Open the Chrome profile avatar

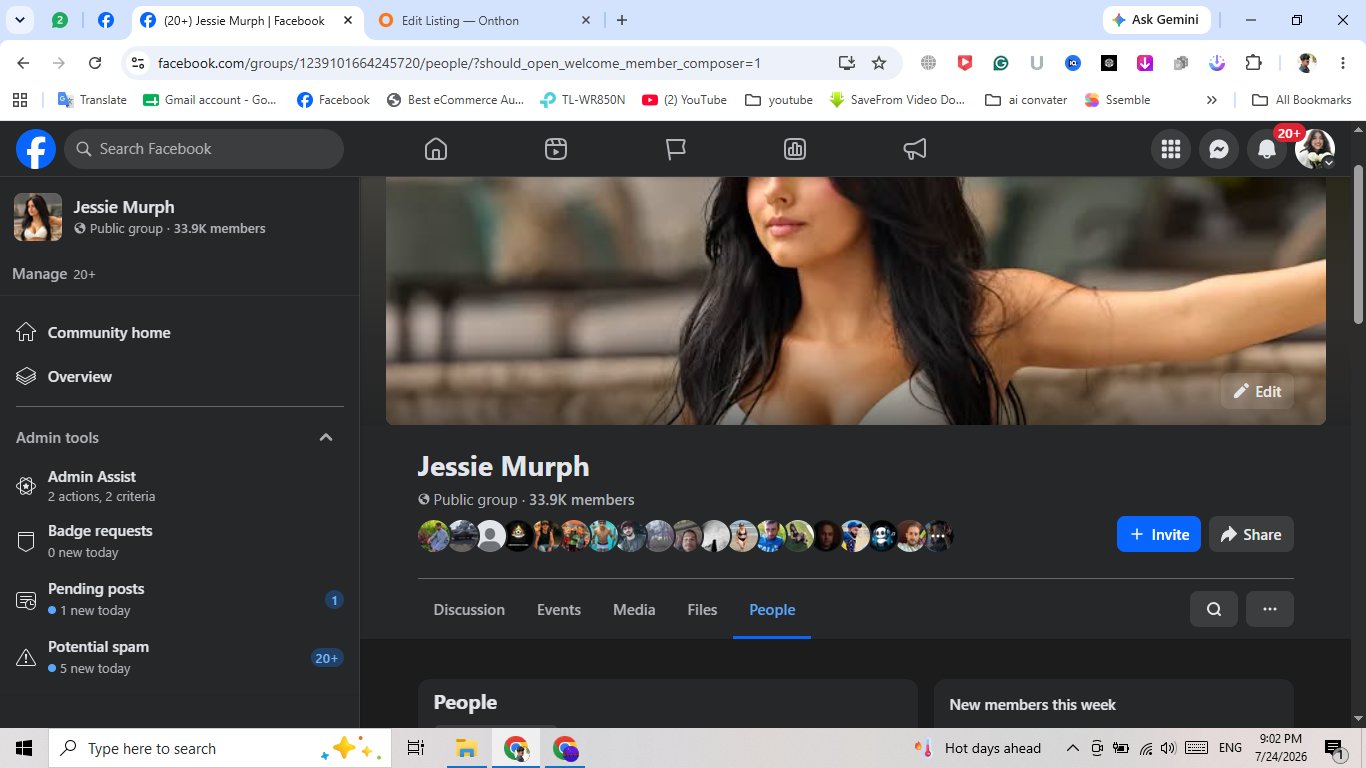(x=1306, y=62)
